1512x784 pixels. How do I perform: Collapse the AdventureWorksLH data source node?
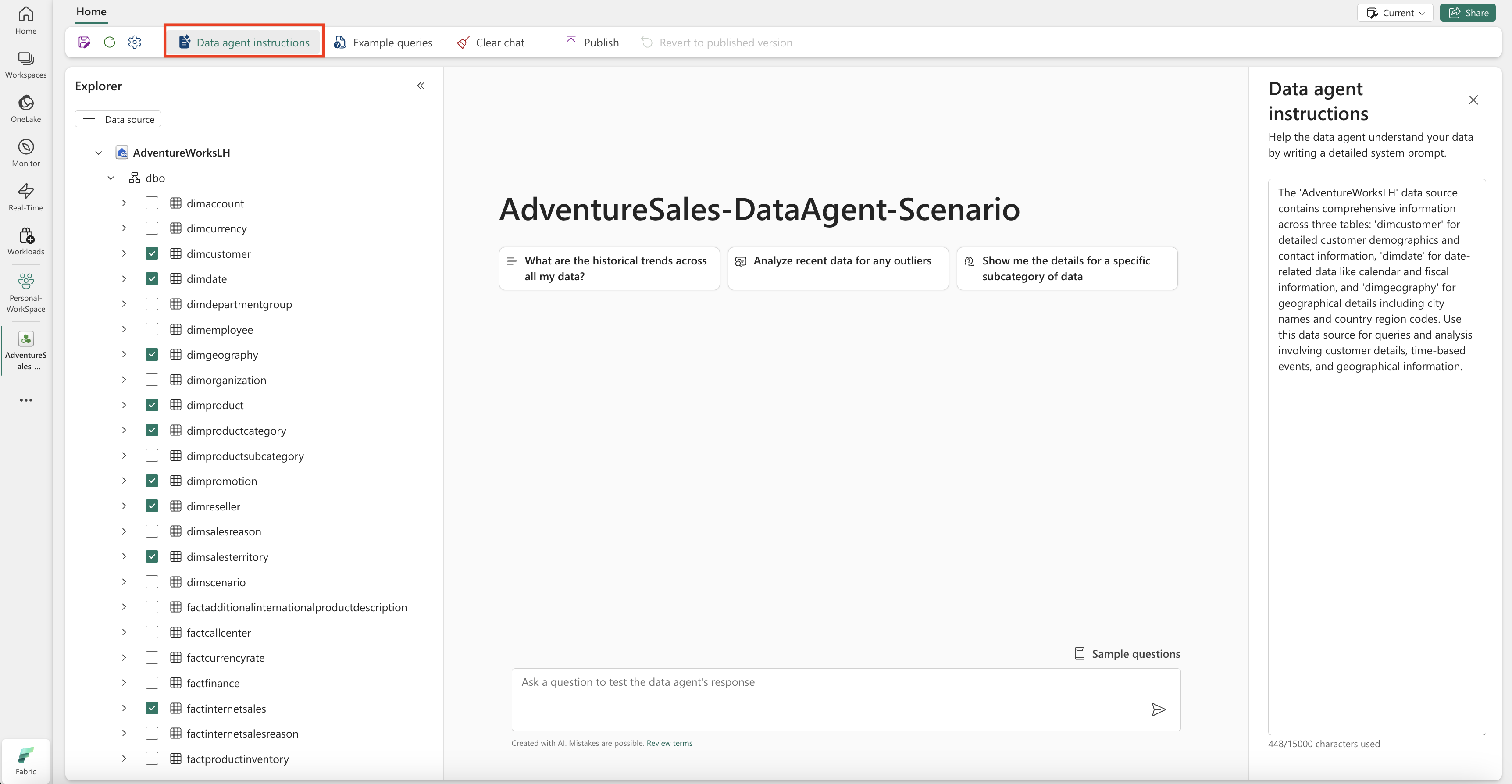coord(99,153)
